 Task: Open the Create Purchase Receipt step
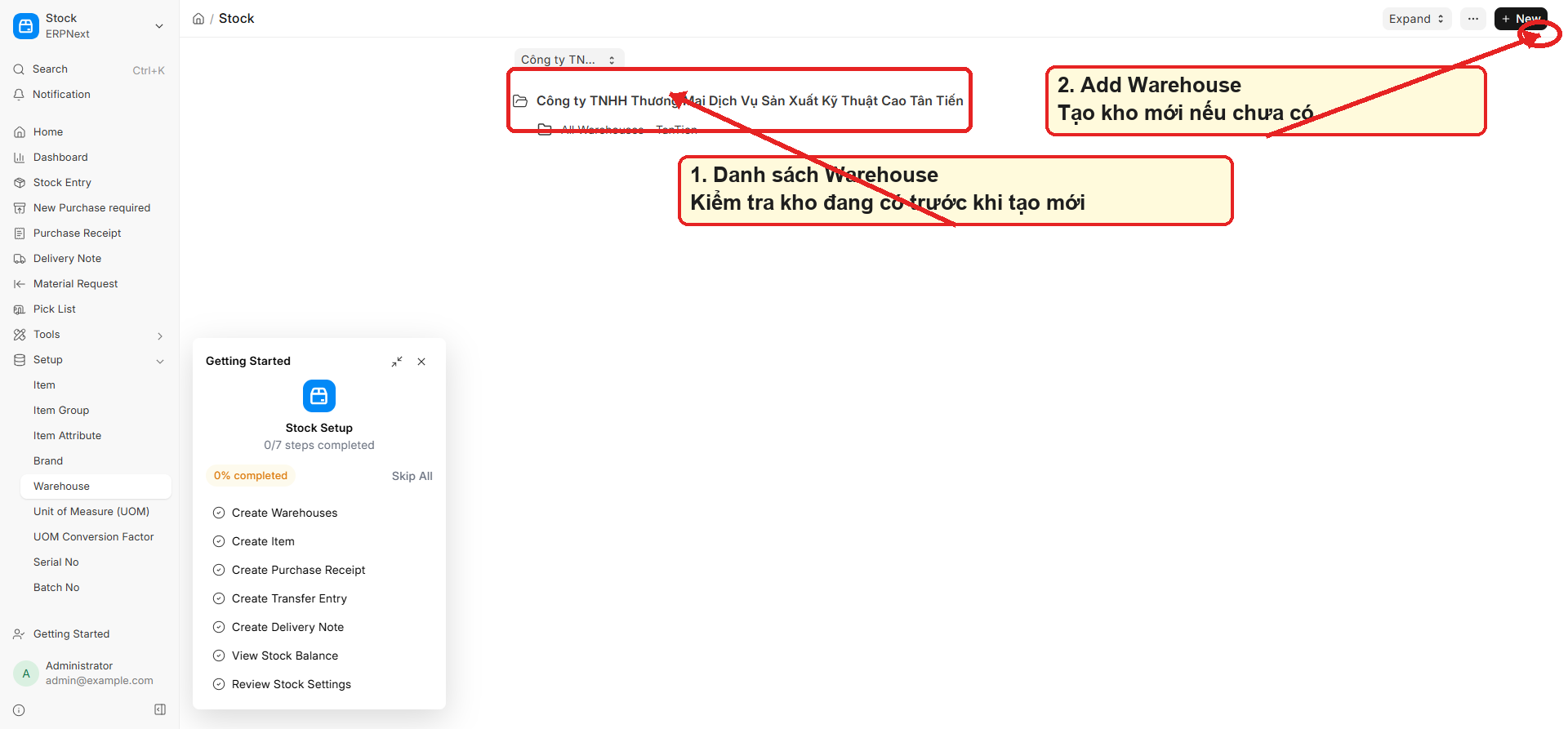(299, 570)
